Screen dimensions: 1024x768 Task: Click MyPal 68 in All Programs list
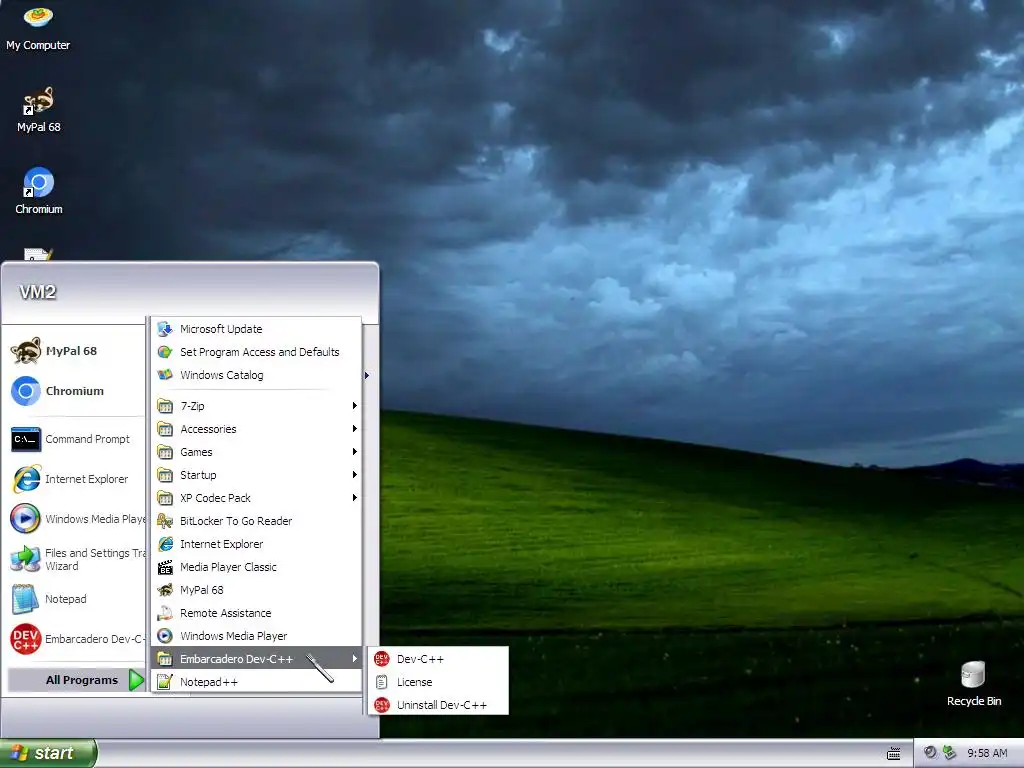(x=257, y=590)
